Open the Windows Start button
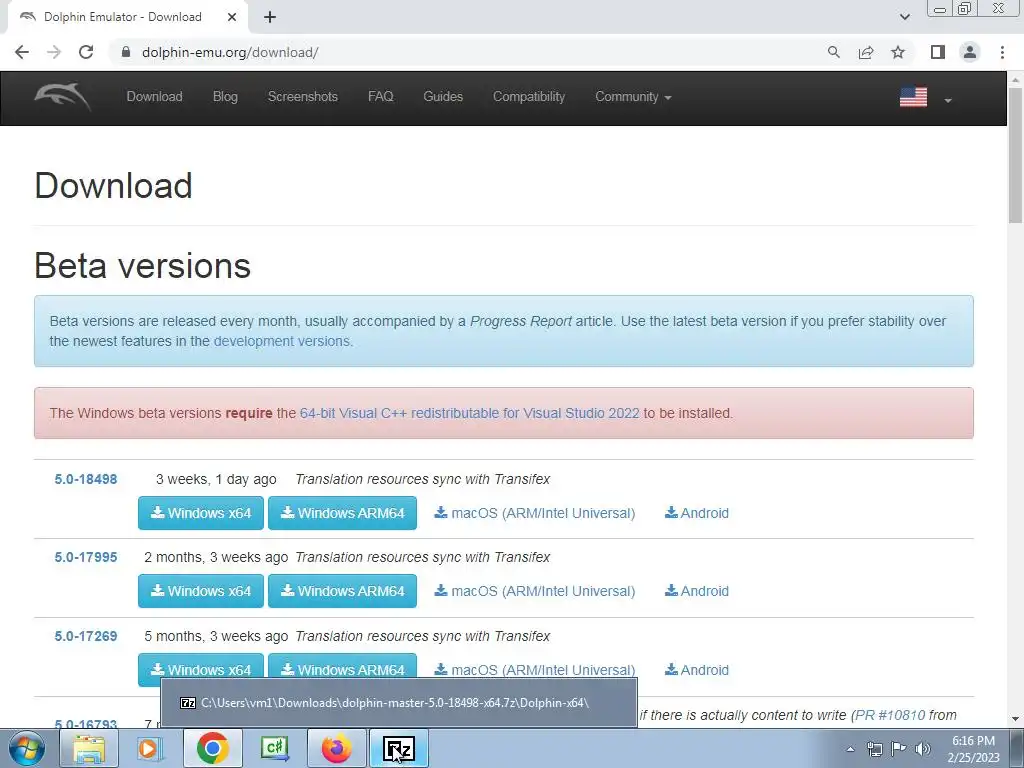This screenshot has height=768, width=1024. click(x=26, y=748)
